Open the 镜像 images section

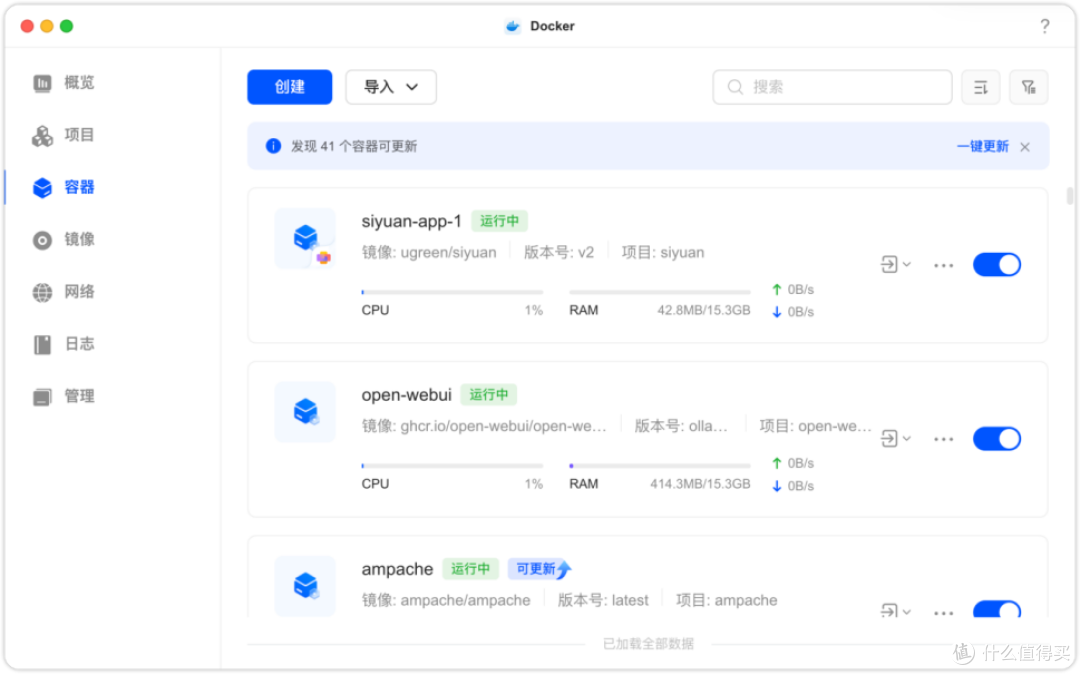[63, 240]
